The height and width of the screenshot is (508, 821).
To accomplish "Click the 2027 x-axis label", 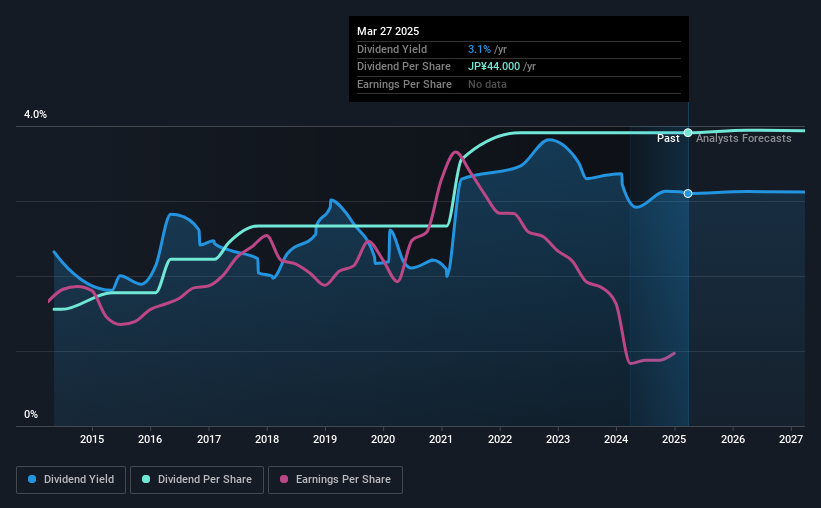I will coord(791,439).
